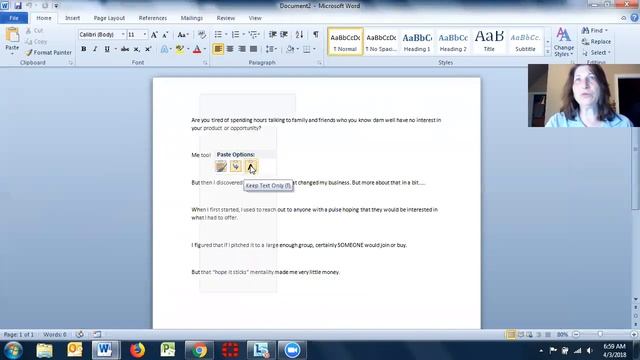This screenshot has height=360, width=640.
Task: Decrease the paragraph indent
Action: coord(273,35)
